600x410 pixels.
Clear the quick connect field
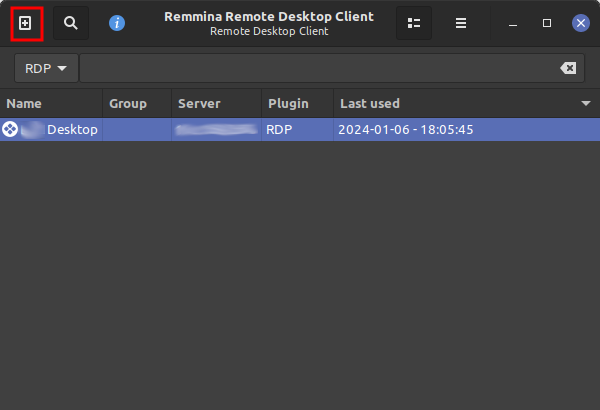[x=568, y=68]
